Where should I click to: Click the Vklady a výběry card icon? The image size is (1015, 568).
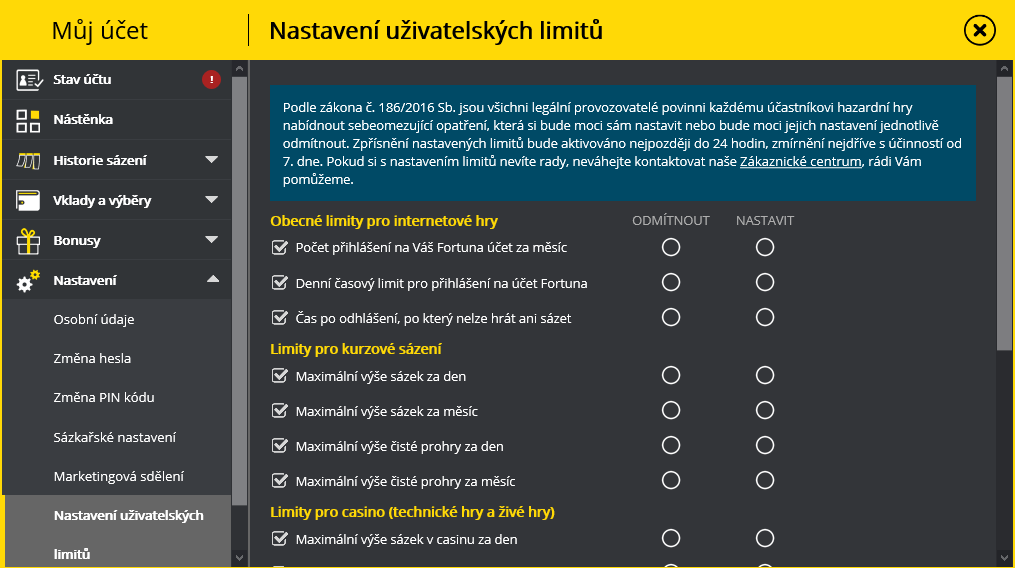click(x=28, y=201)
